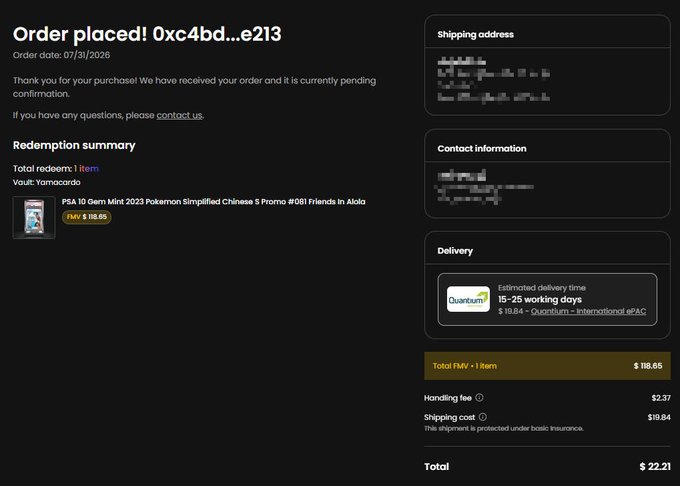Open Quantium – International ePAC link
Viewport: 680px width, 486px height.
588,311
